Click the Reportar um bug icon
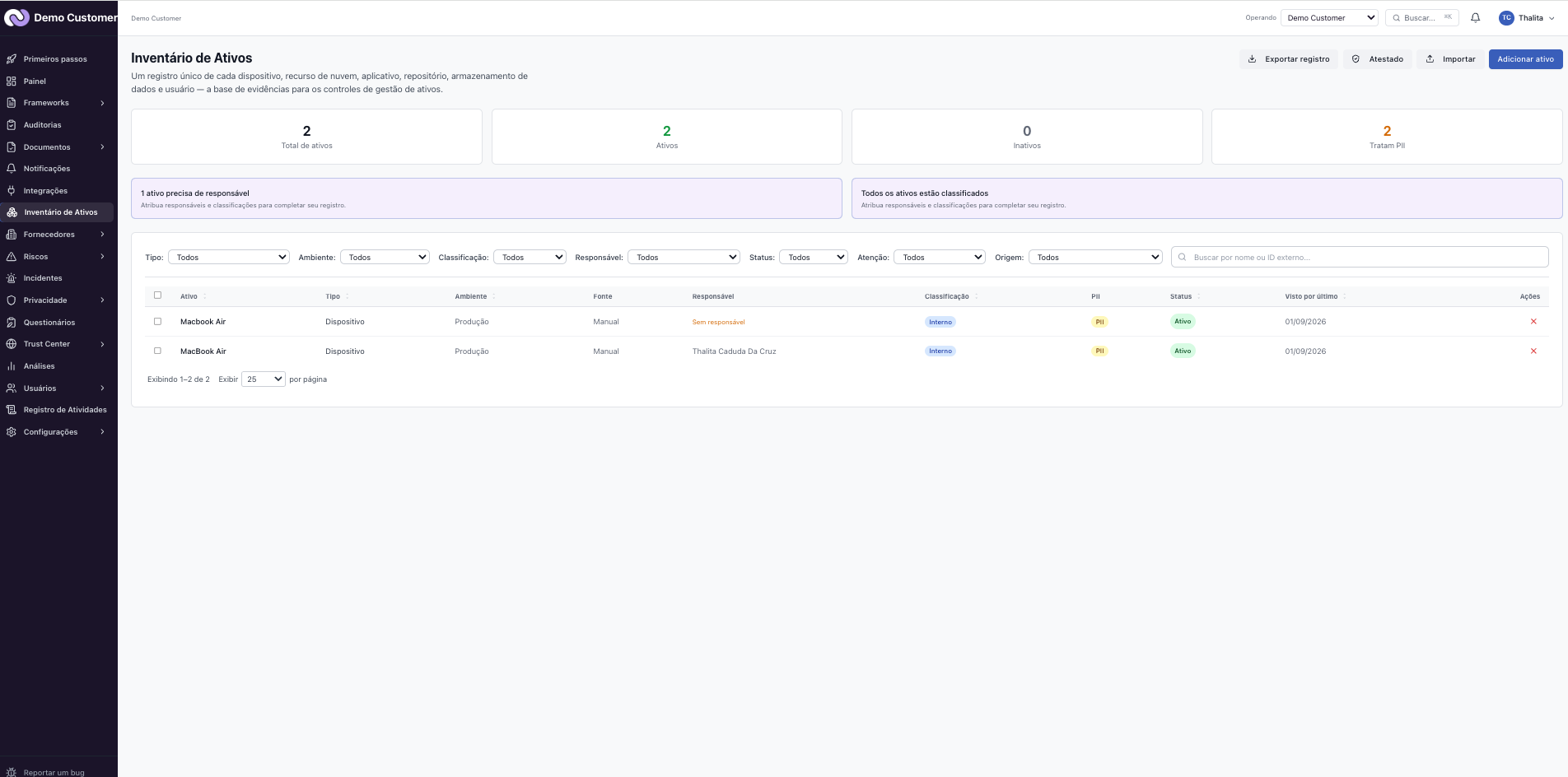This screenshot has width=1568, height=777. [x=12, y=772]
